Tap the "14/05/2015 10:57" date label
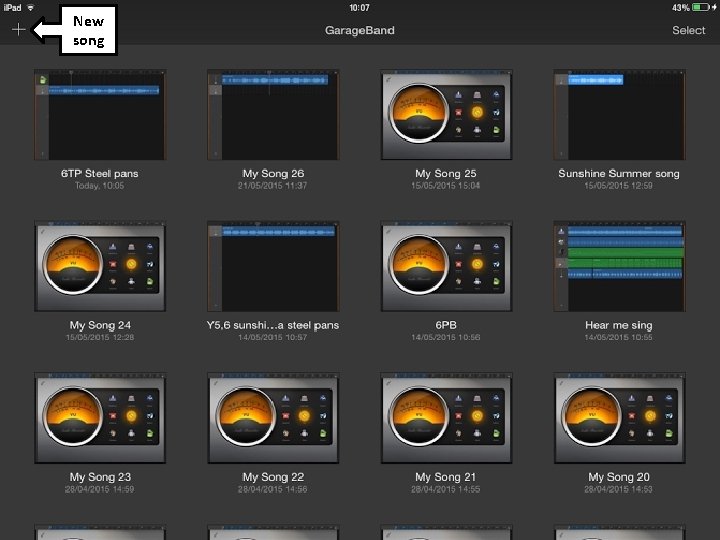This screenshot has height=540, width=720. point(272,338)
